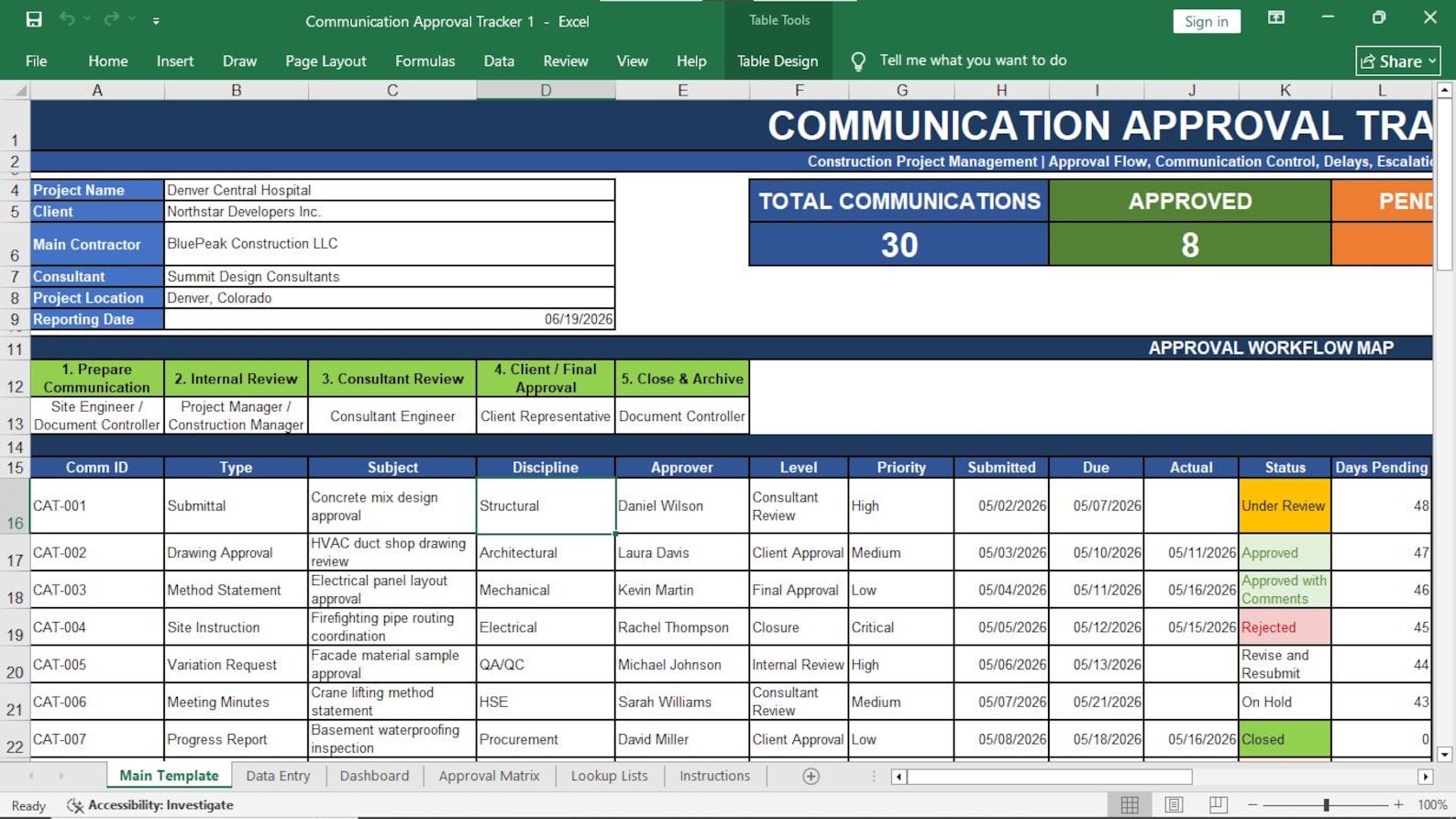Select the CAT-004 Comm ID cell
Screen dimensions: 1456x819
(x=97, y=627)
